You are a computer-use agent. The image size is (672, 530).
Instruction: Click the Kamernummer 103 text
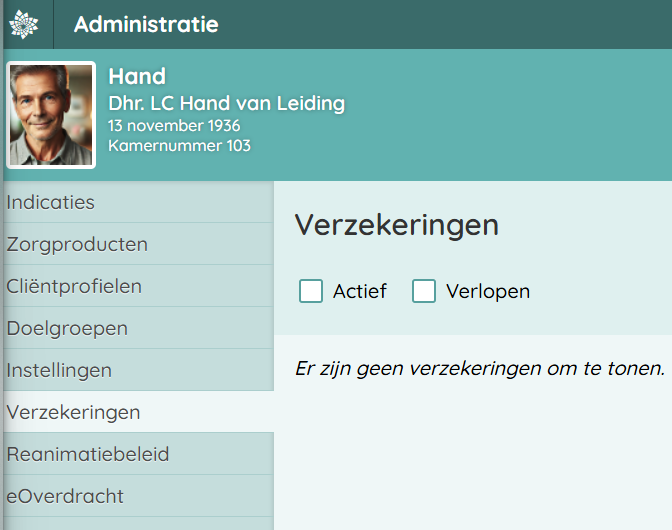coord(179,146)
